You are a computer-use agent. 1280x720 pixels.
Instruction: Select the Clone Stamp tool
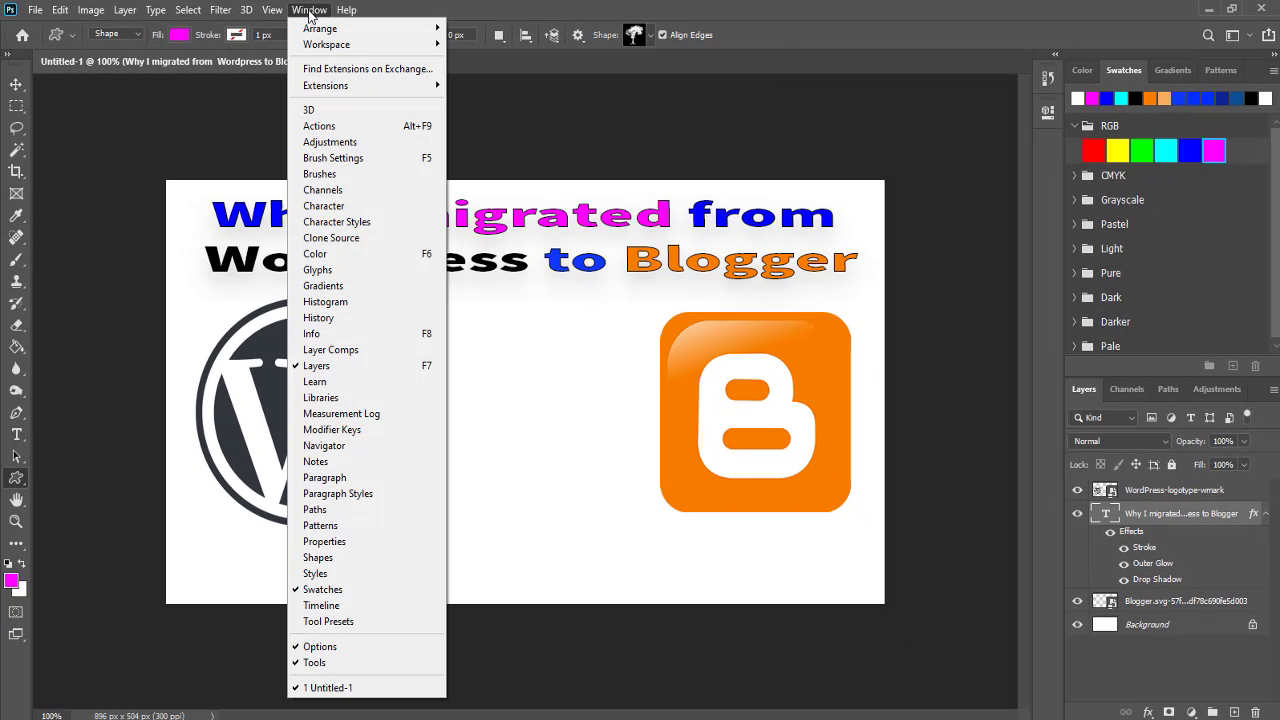(x=16, y=282)
